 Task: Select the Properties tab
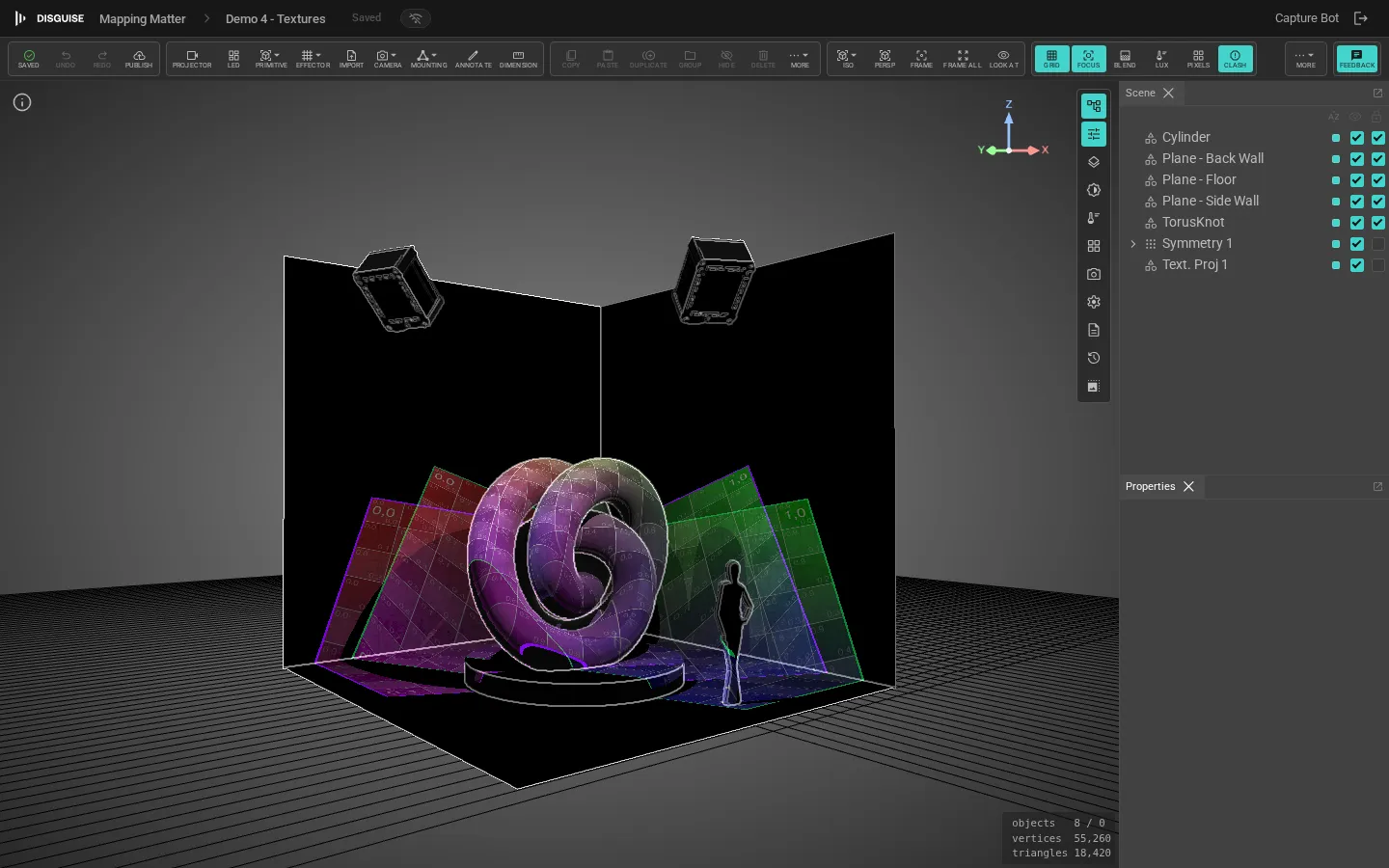click(1150, 486)
